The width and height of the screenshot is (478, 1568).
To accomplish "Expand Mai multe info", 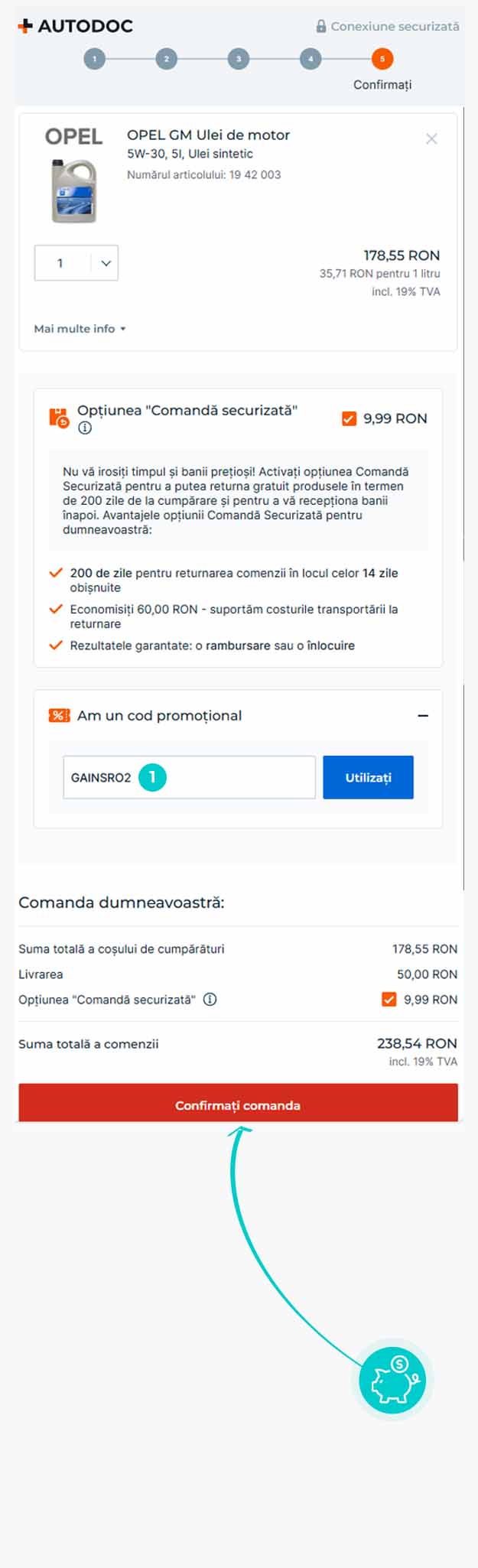I will pyautogui.click(x=80, y=329).
